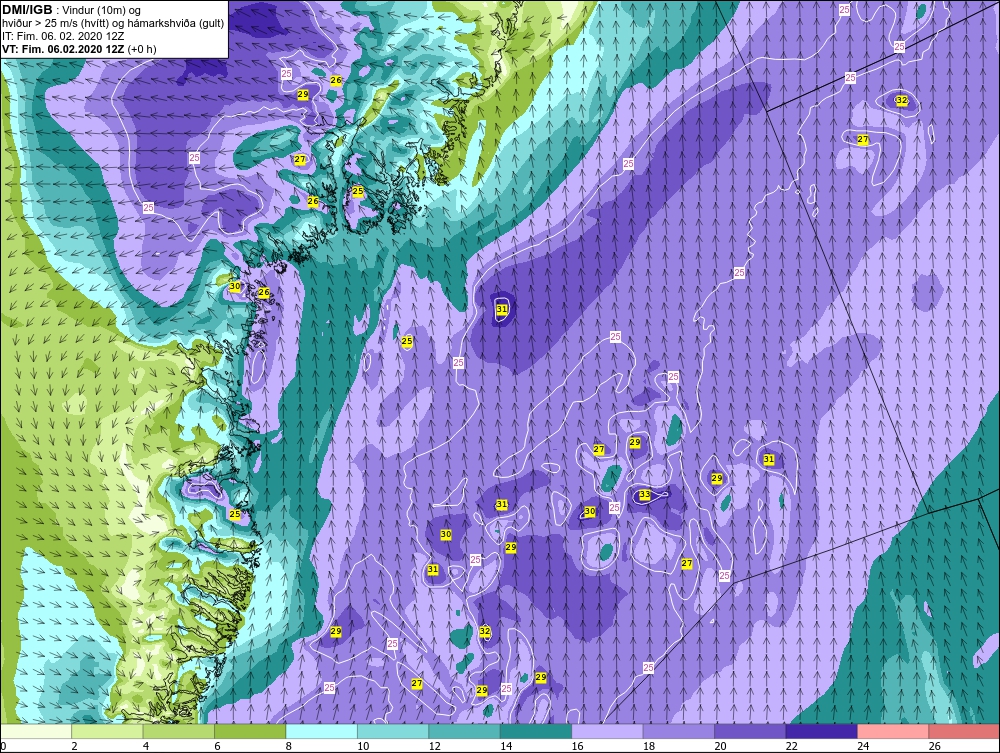Click the 'IT: Fim. 06. 02. 2020 12Z' line
1000x753 pixels.
(62, 36)
